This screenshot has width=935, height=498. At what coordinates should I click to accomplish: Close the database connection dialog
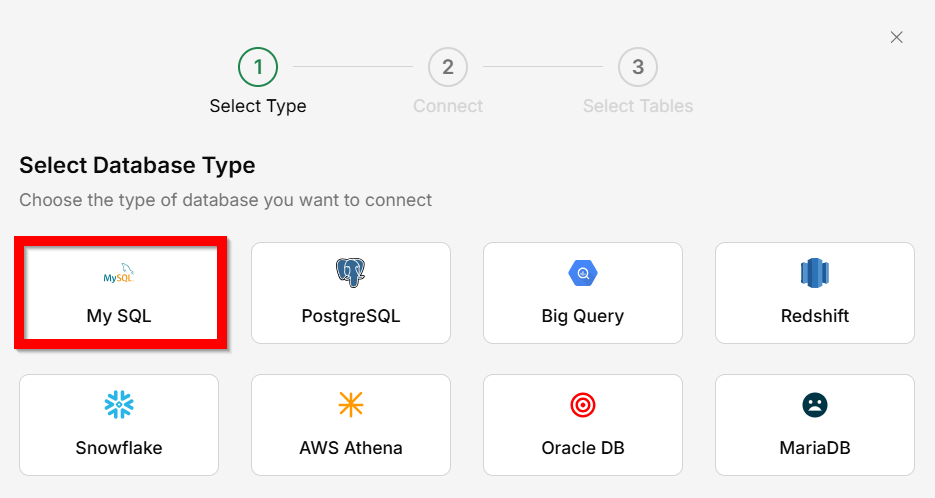[896, 37]
